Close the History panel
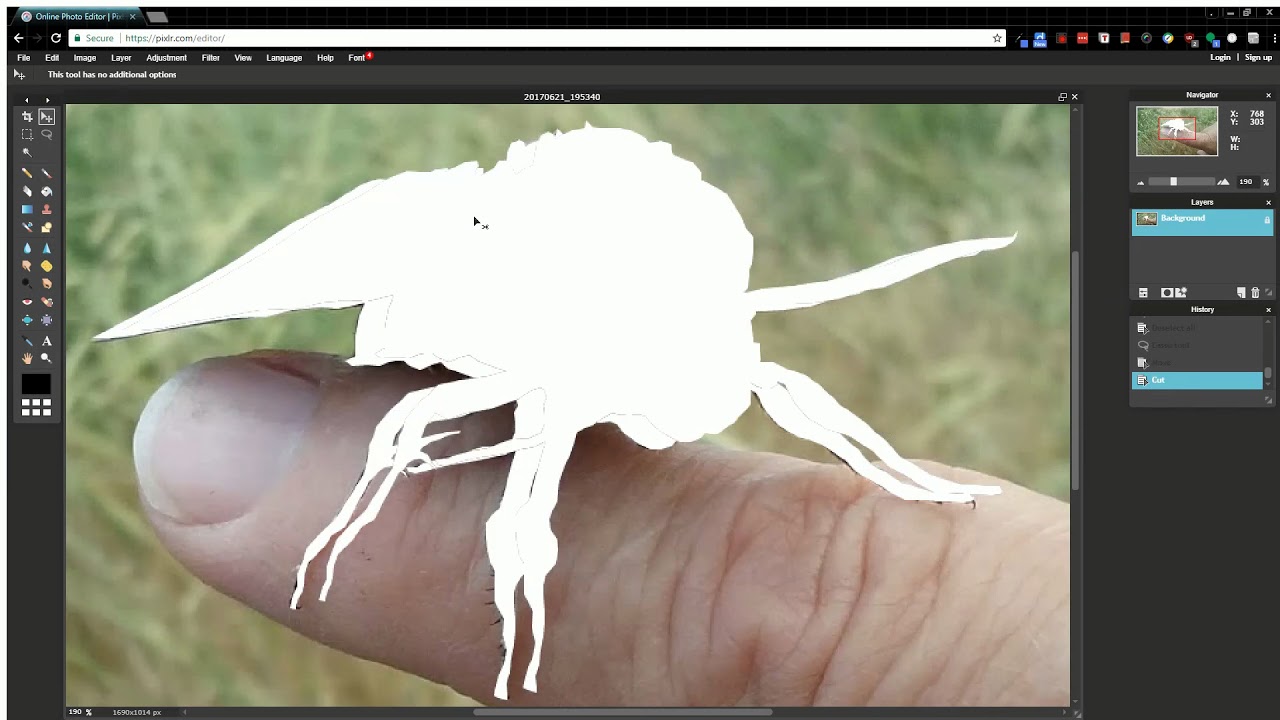Screen dimensions: 1280x720 tap(1268, 310)
